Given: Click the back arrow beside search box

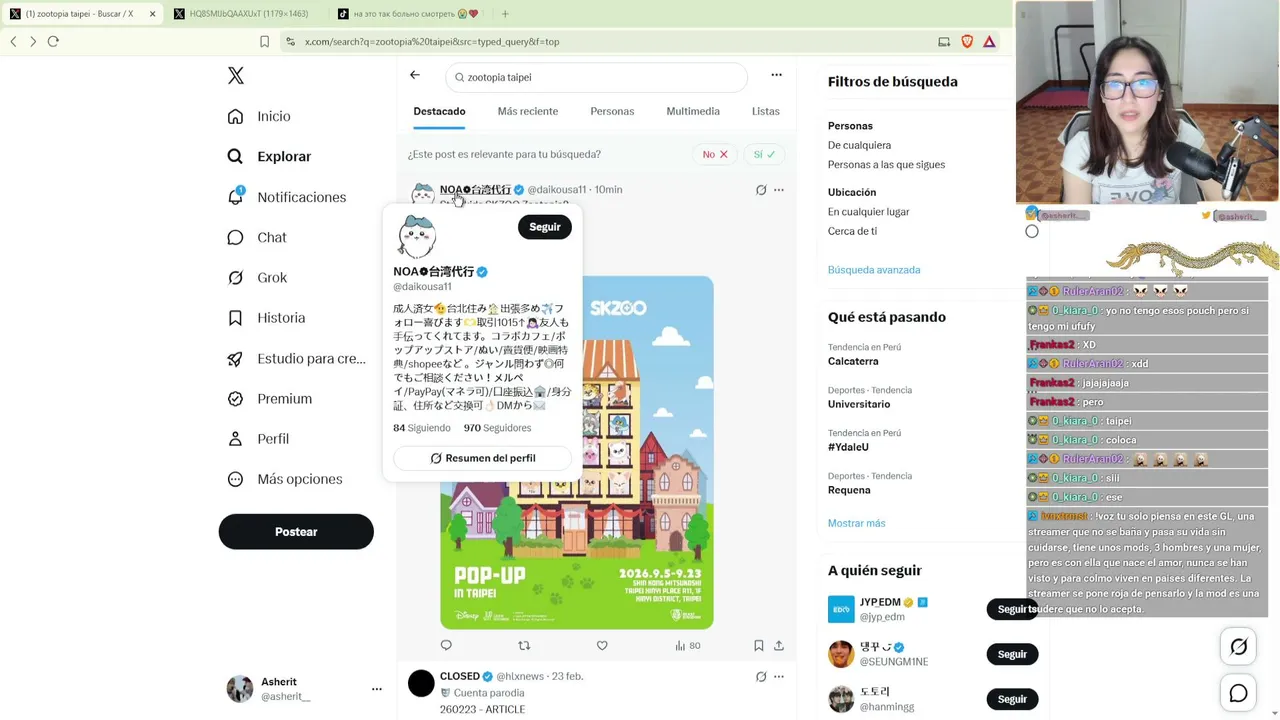Looking at the screenshot, I should click(x=415, y=75).
